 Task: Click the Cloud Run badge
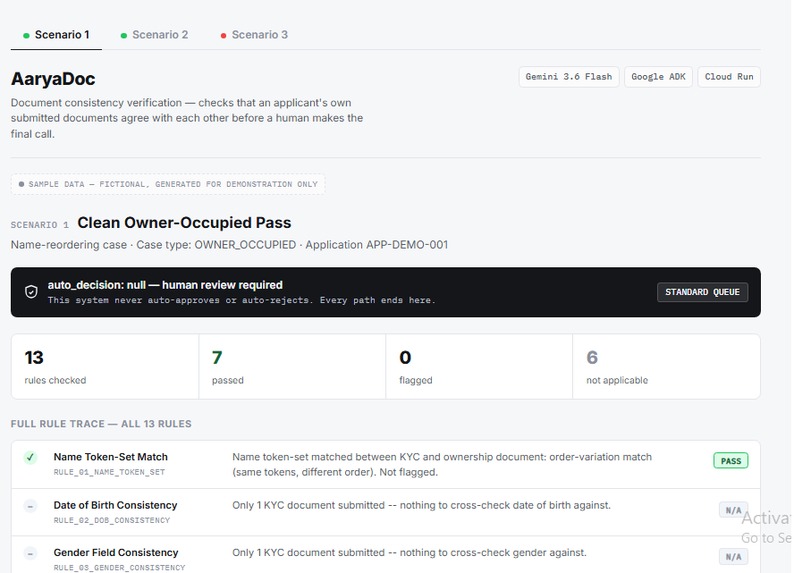pos(729,77)
